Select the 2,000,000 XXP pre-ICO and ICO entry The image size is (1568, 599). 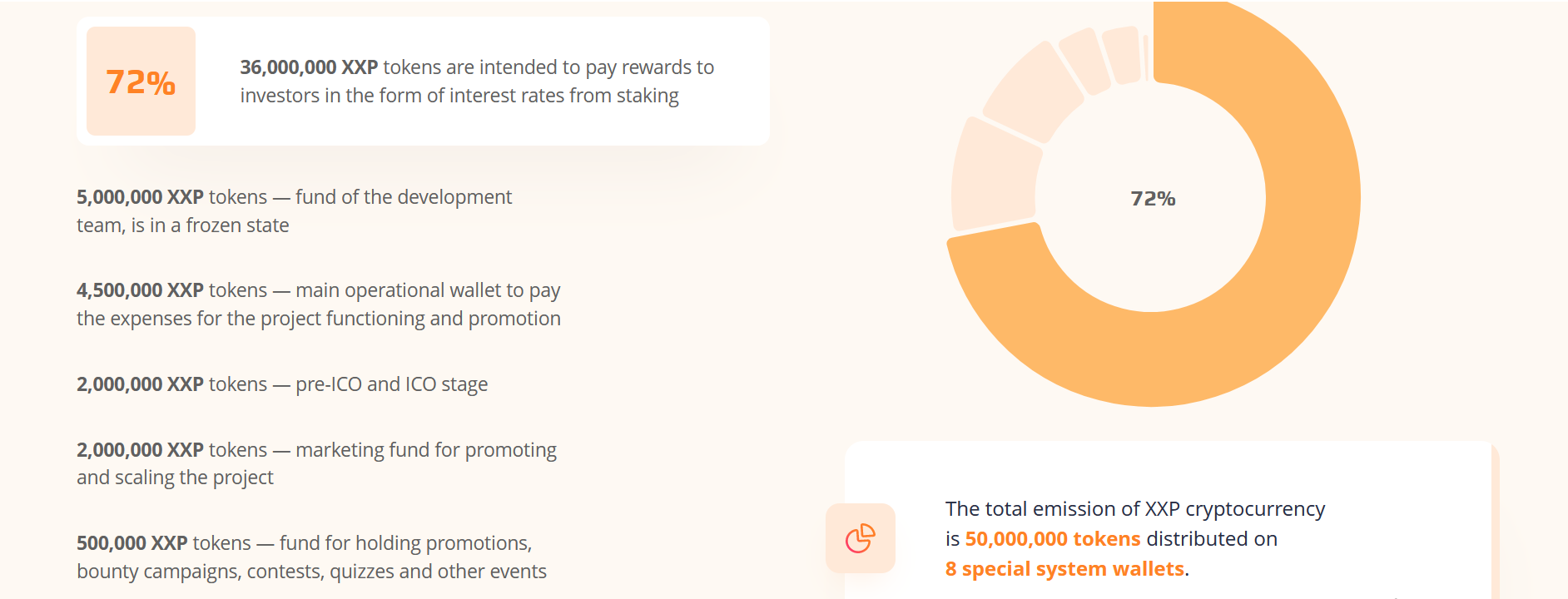click(x=282, y=384)
